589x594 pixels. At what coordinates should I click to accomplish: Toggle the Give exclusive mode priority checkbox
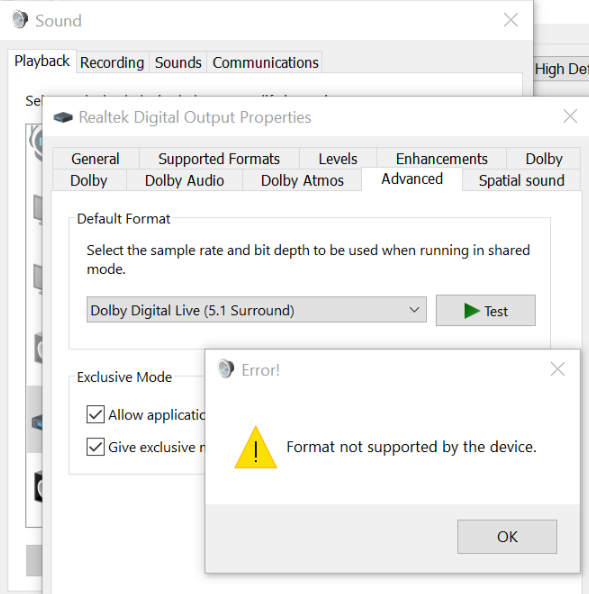click(x=95, y=447)
